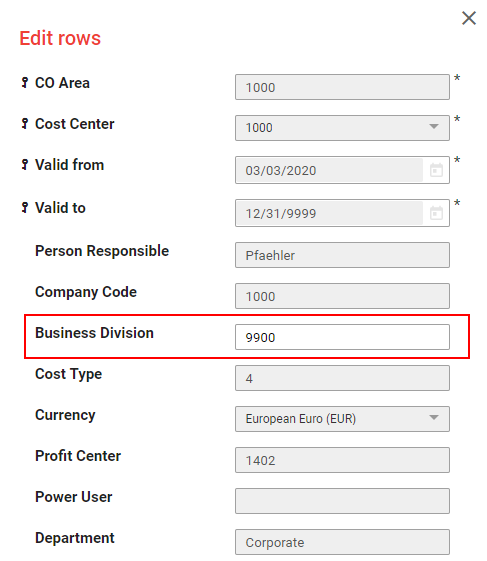This screenshot has height=561, width=487.
Task: Click key icon beside Valid from
Action: click(x=25, y=165)
